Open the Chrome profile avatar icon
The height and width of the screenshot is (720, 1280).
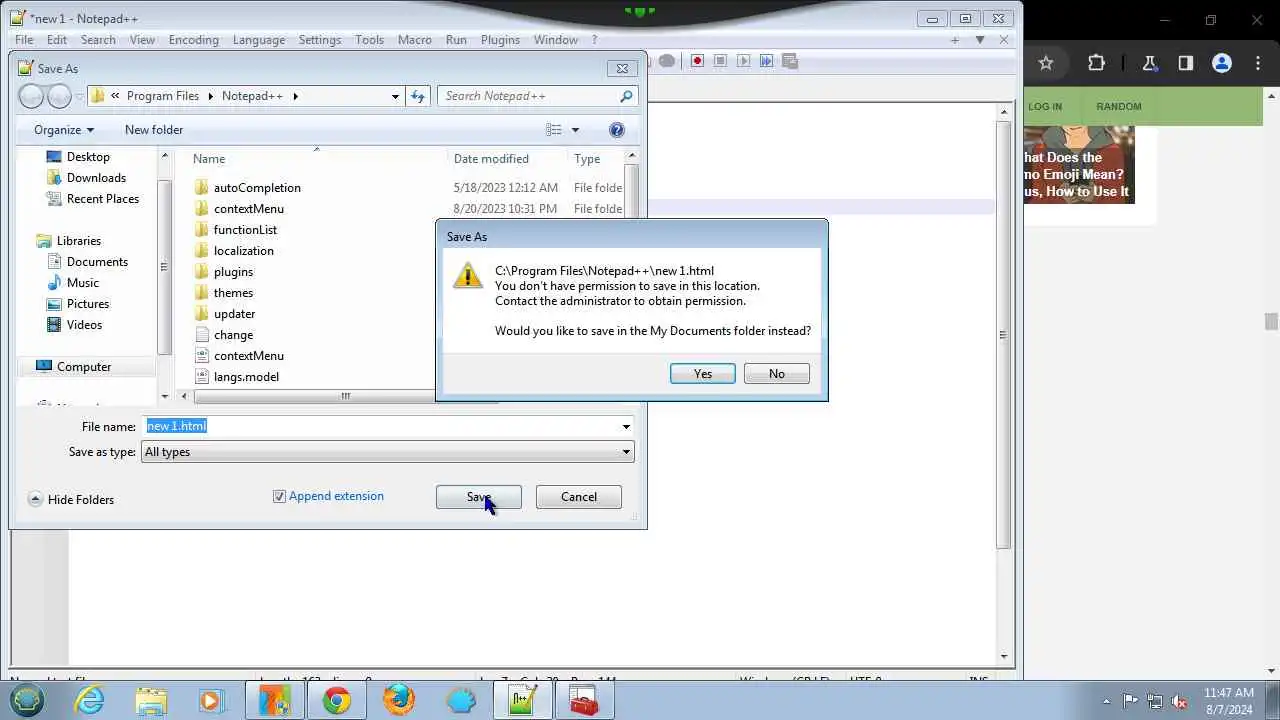1222,63
